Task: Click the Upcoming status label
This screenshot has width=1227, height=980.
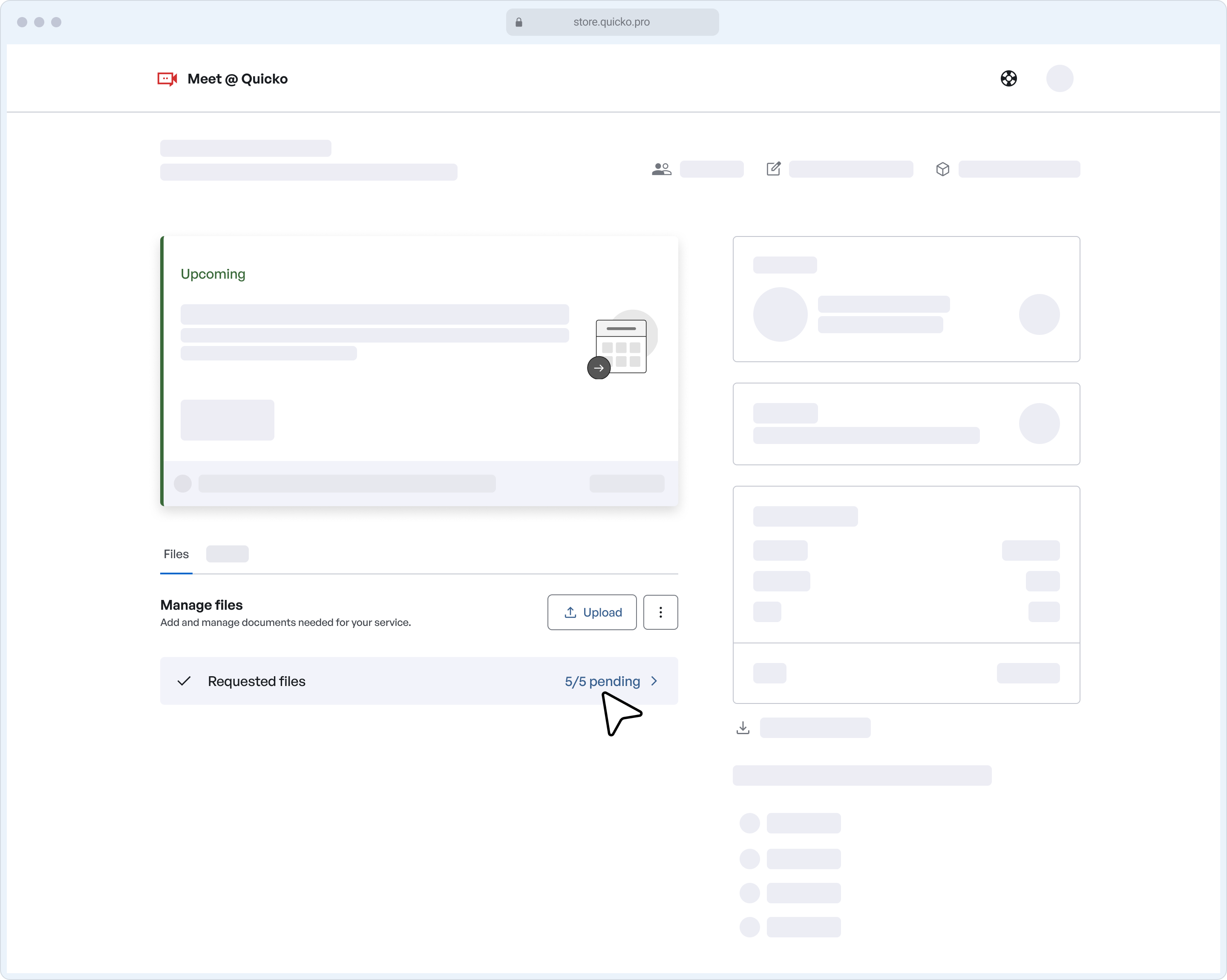Action: (x=213, y=274)
